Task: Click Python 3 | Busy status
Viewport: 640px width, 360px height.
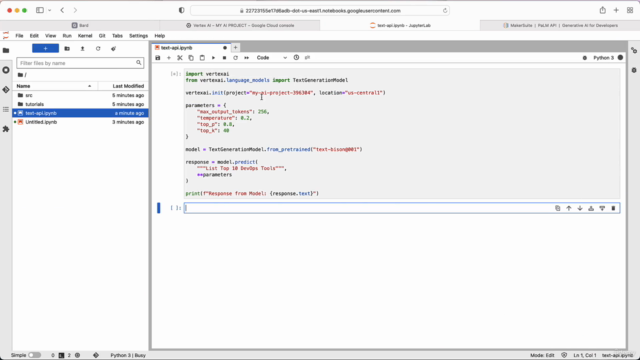Action: click(x=128, y=355)
